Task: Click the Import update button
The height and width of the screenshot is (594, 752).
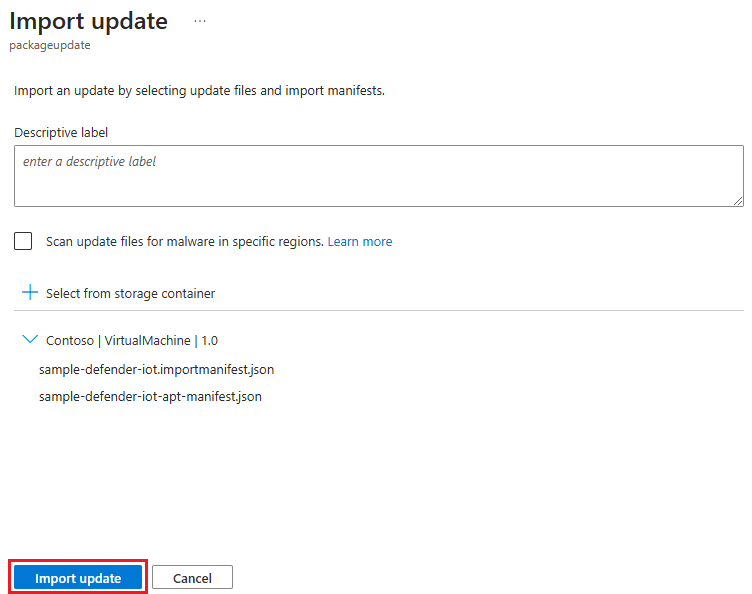Action: coord(78,578)
